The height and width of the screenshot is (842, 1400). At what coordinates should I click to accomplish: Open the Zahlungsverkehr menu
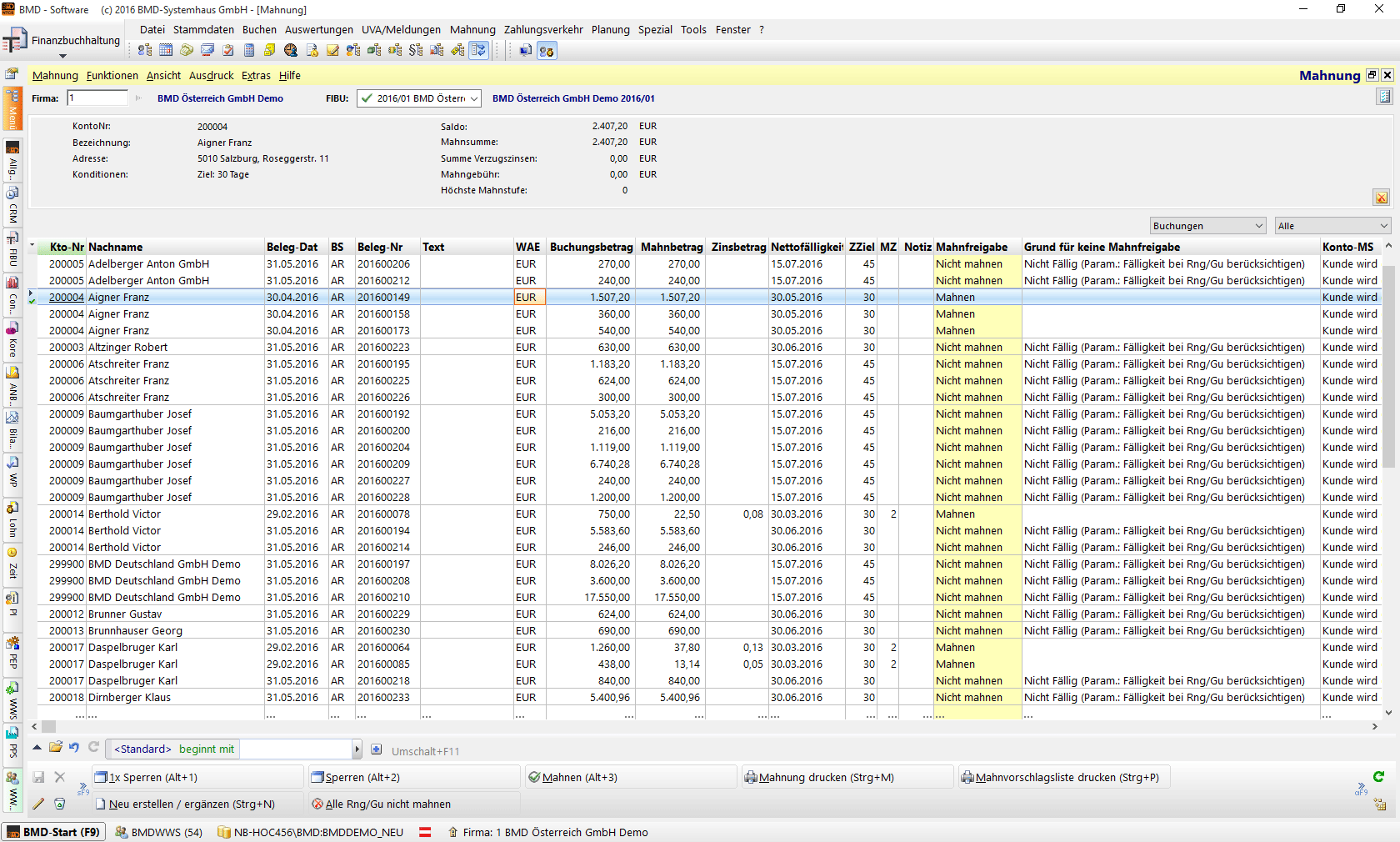(x=542, y=29)
